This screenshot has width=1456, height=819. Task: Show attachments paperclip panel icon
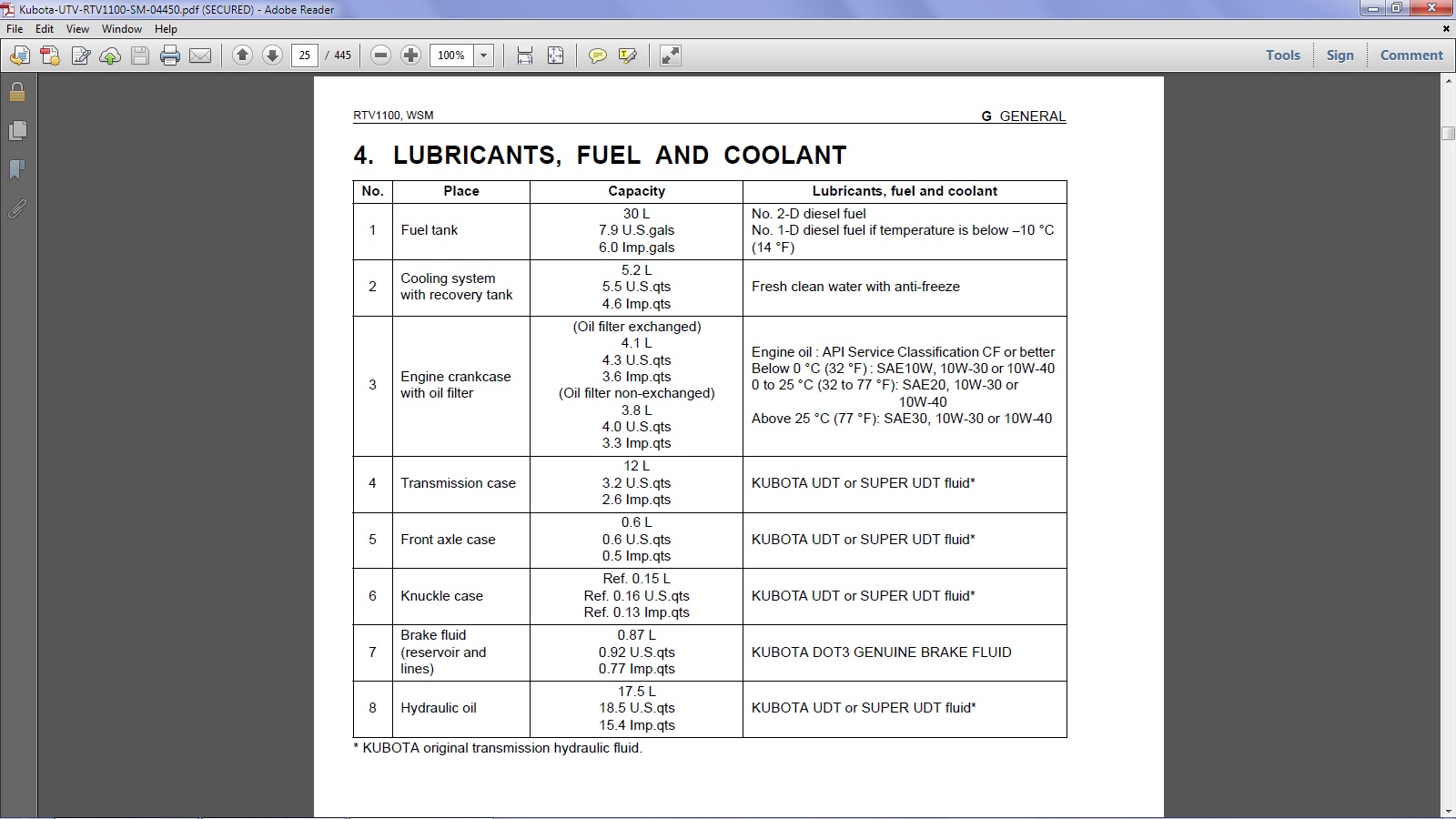(17, 209)
